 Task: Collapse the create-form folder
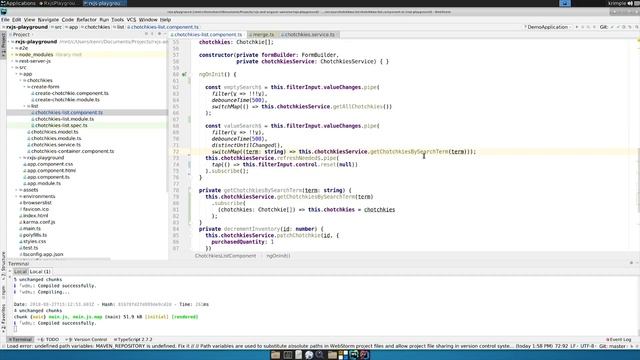pyautogui.click(x=24, y=87)
